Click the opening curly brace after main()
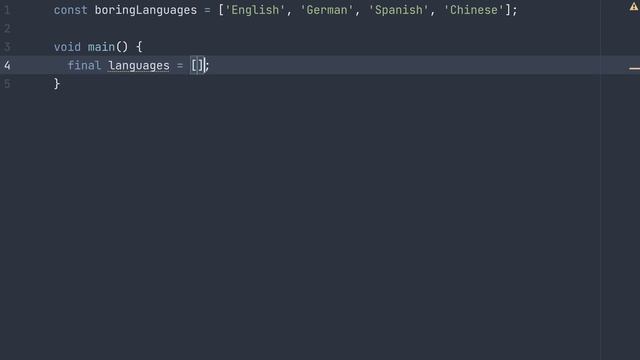 click(x=139, y=47)
